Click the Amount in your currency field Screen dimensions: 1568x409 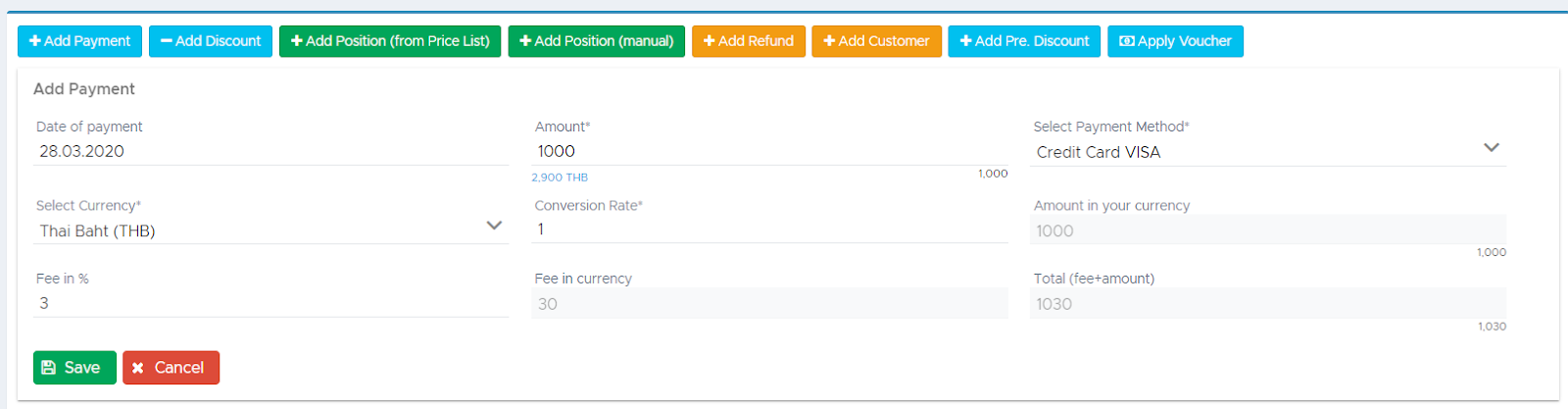pyautogui.click(x=1268, y=230)
